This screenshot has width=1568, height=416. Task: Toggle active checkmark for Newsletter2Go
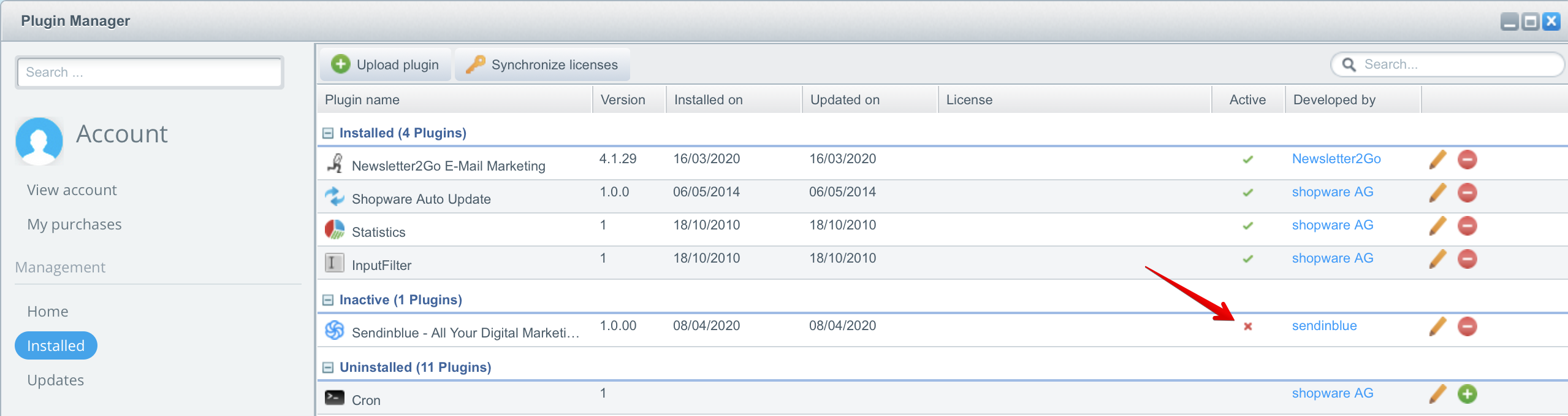tap(1247, 160)
